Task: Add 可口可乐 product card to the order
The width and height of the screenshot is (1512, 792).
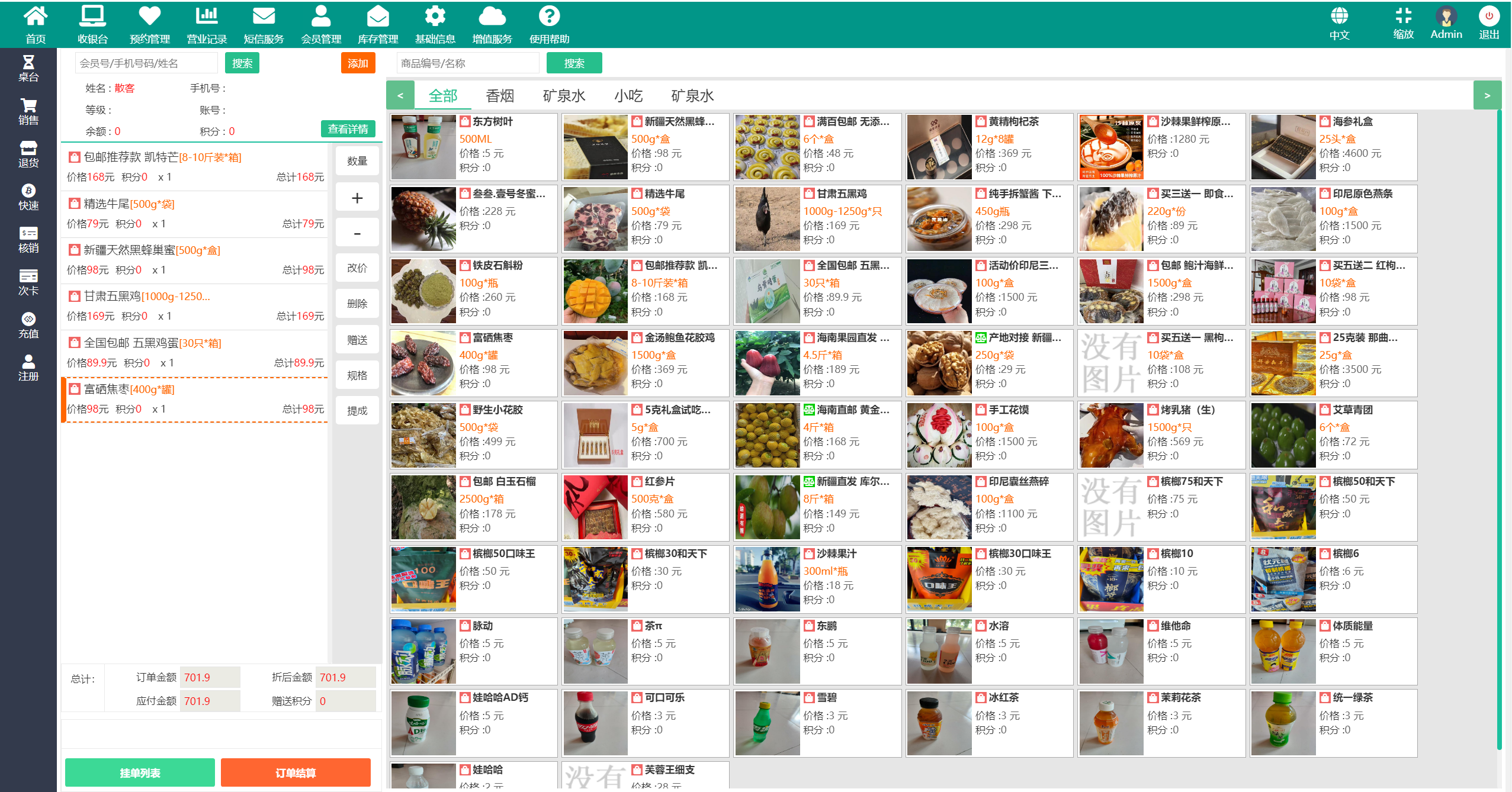Action: click(x=644, y=723)
